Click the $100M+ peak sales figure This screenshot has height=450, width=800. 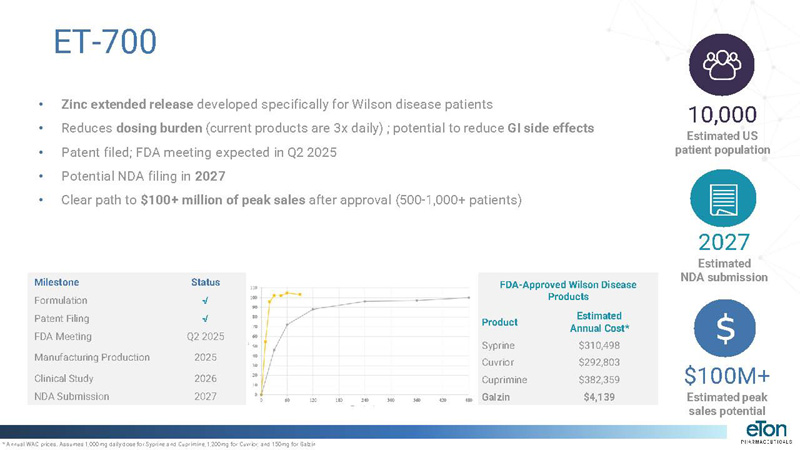click(722, 377)
